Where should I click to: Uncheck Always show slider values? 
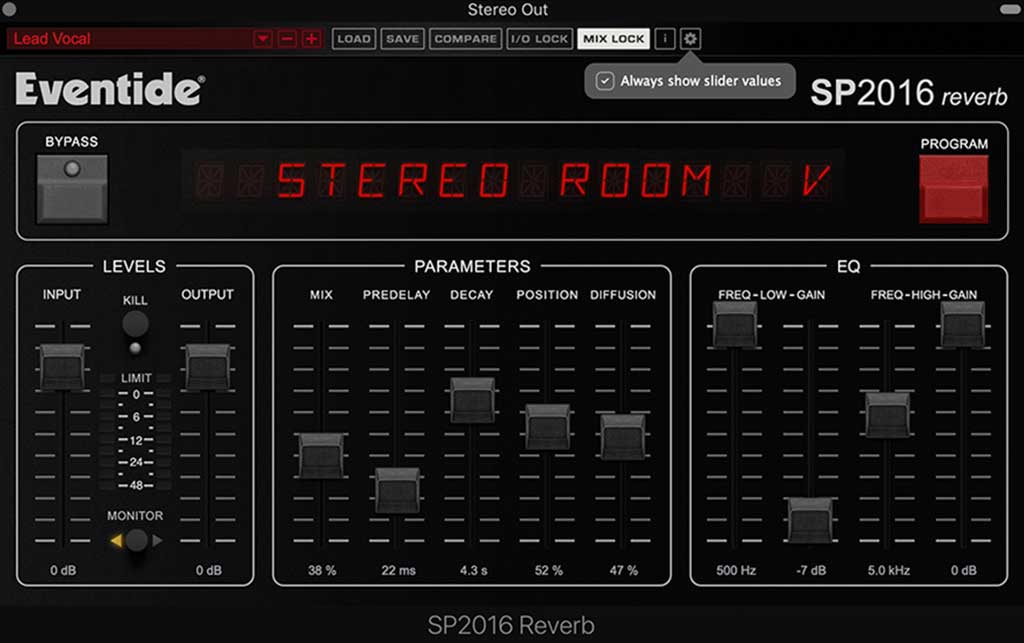coord(605,81)
